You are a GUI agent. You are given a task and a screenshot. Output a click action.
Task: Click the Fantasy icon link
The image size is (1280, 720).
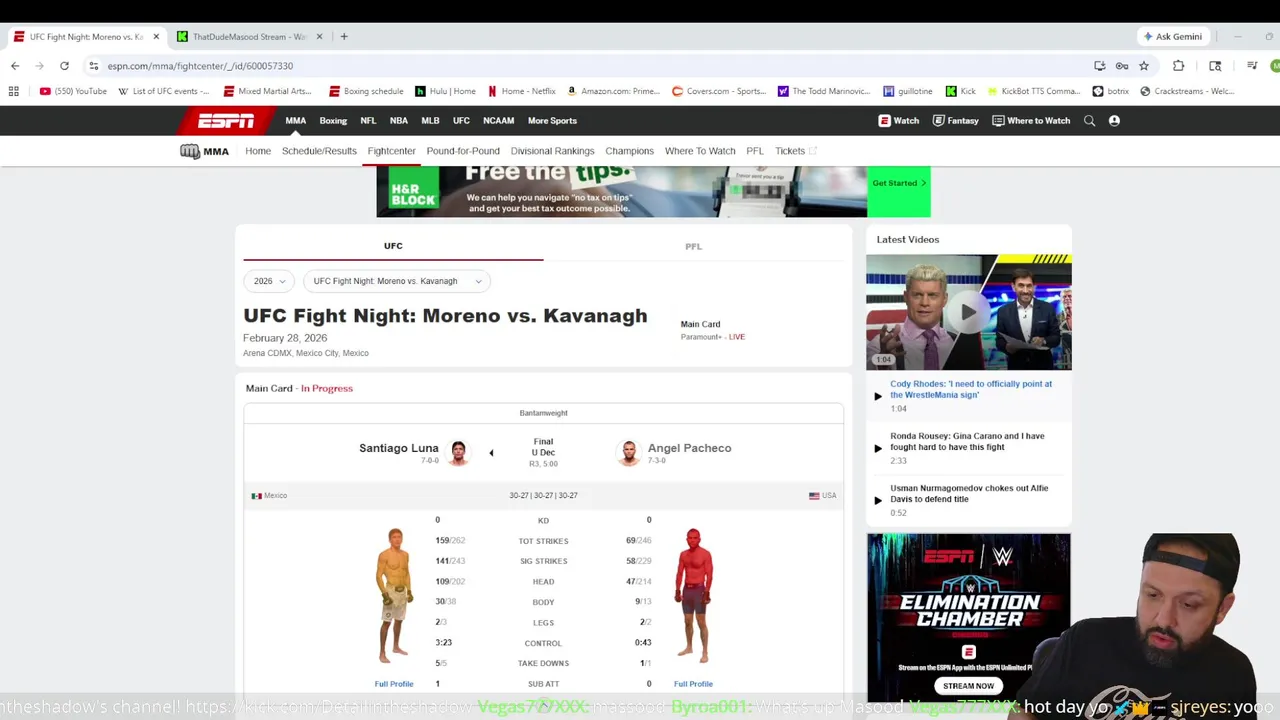tap(955, 121)
